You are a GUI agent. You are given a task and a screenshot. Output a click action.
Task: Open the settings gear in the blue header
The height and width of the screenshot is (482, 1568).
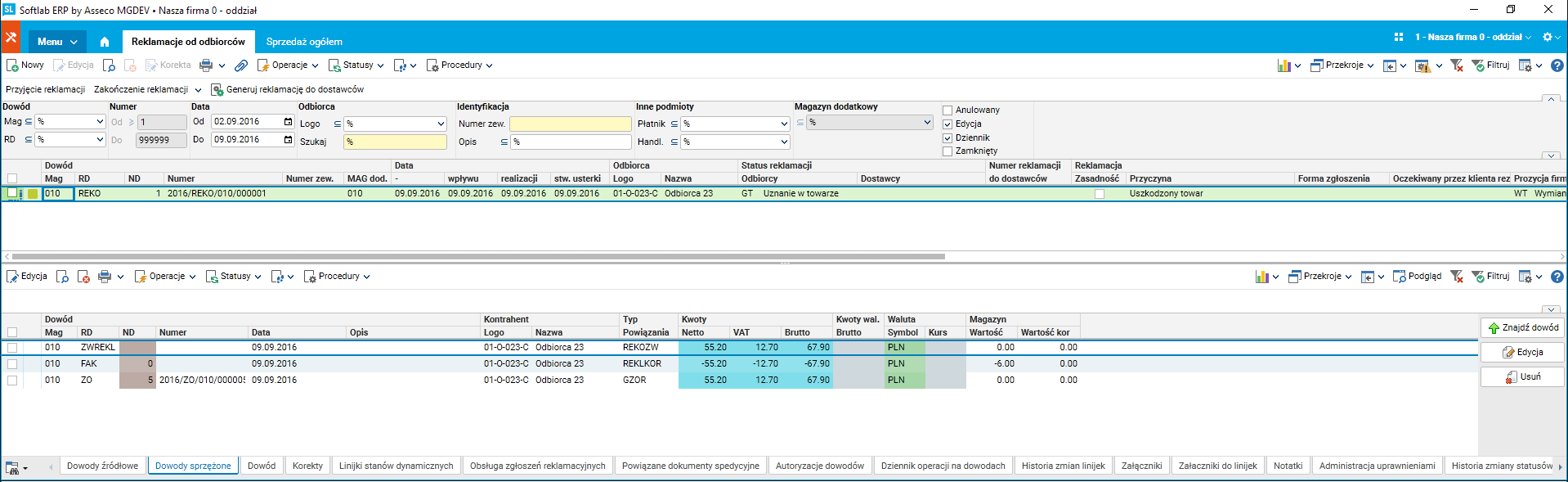(1548, 37)
